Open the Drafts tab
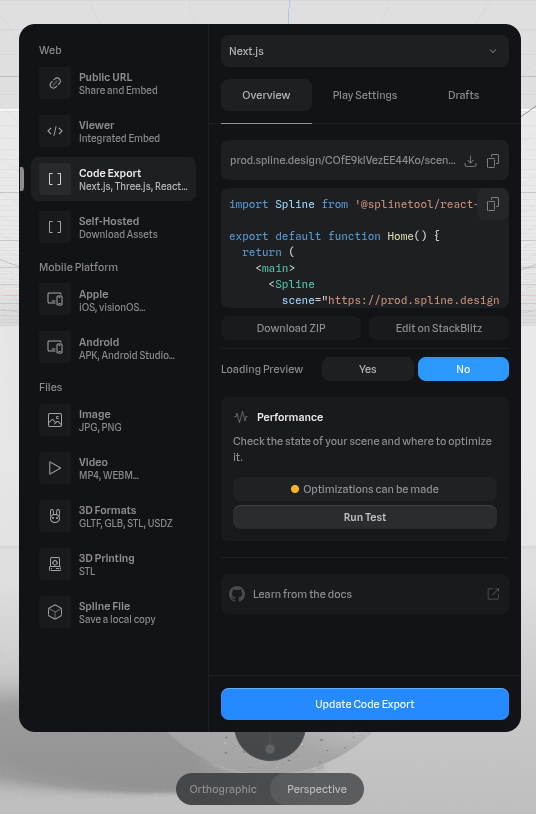 [463, 95]
